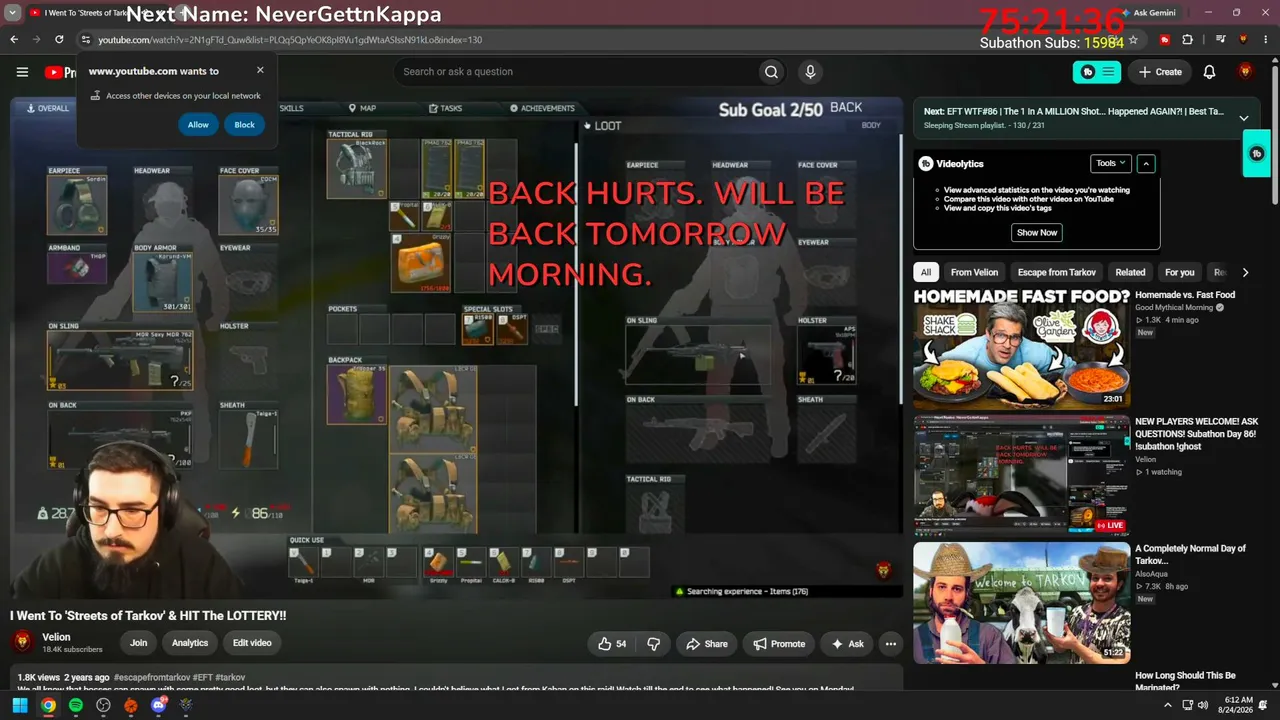Screen dimensions: 1280x720
Task: Block access to local network devices
Action: (x=245, y=125)
